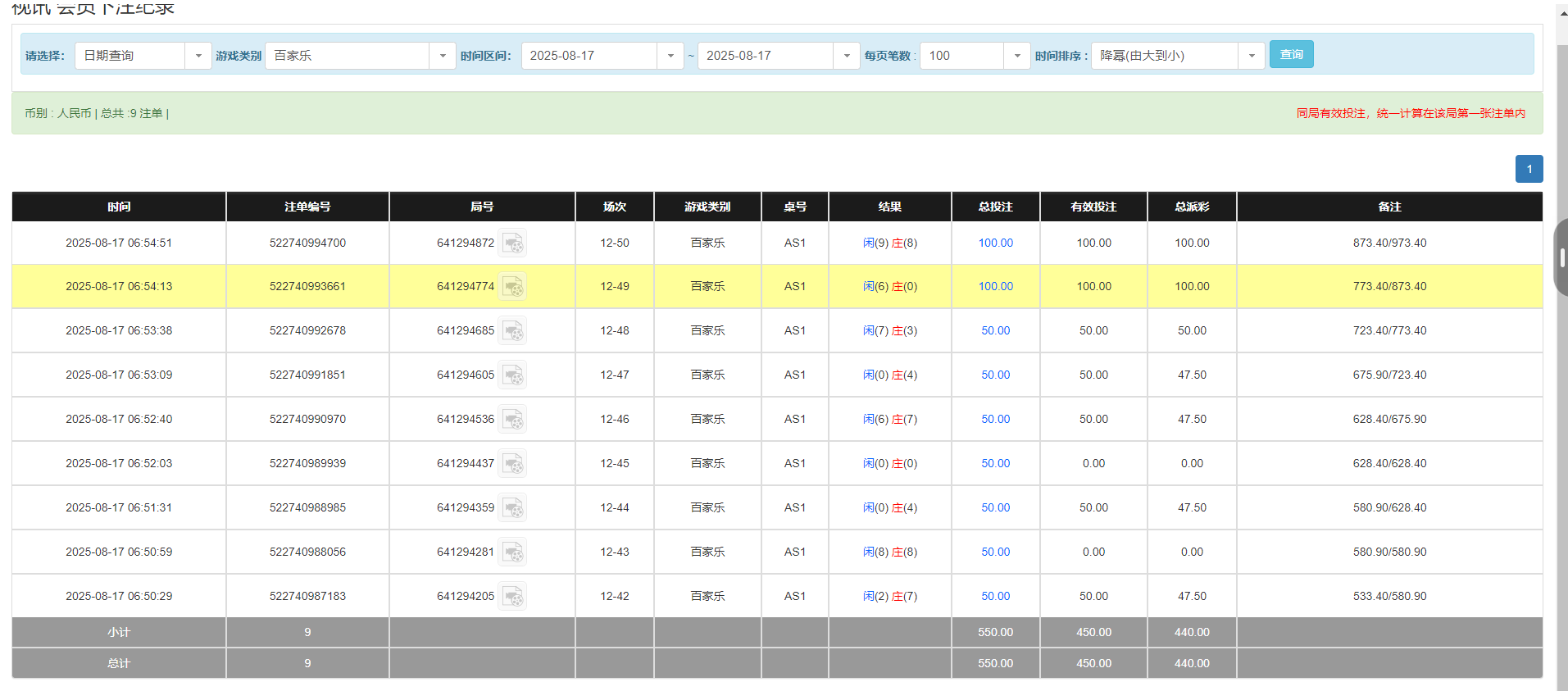Open replay icon for round 641294536
The width and height of the screenshot is (1568, 691).
[513, 420]
